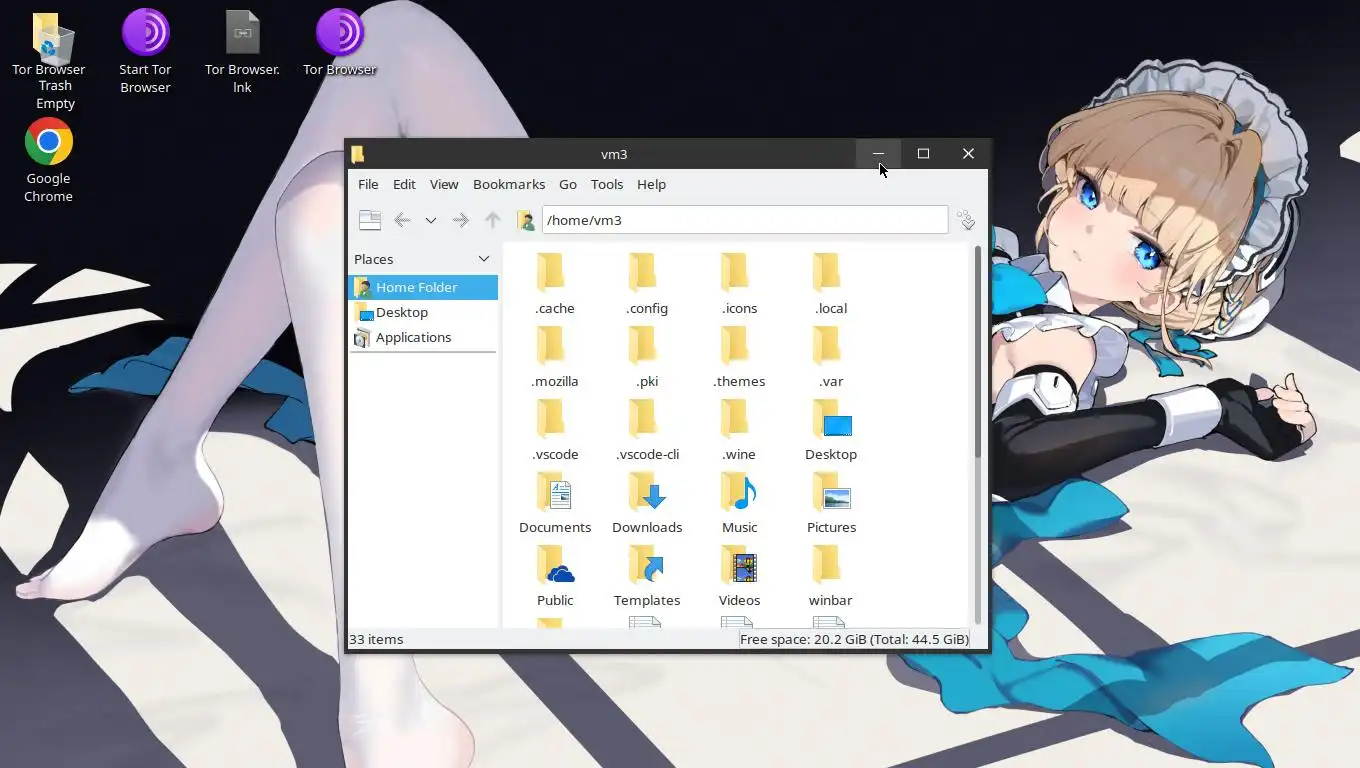The height and width of the screenshot is (768, 1360).
Task: Open the Edit menu
Action: (x=404, y=184)
